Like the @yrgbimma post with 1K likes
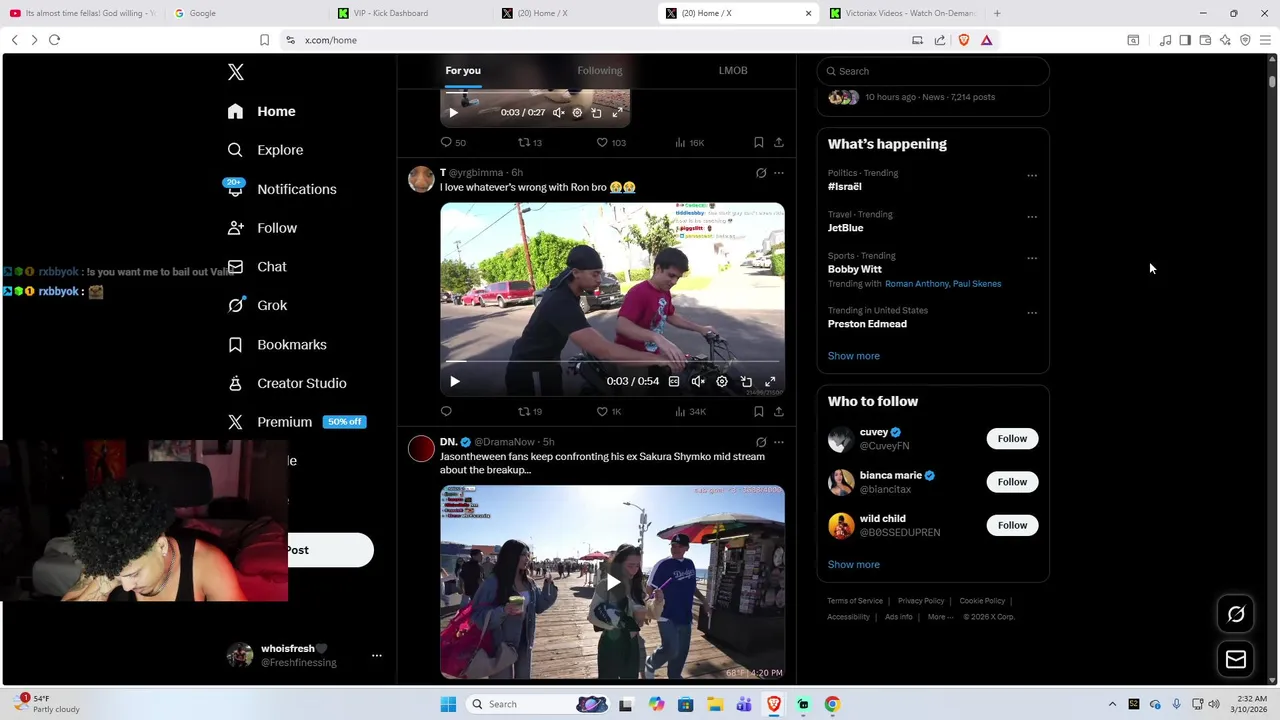Screen dimensions: 1280x720 [x=610, y=411]
